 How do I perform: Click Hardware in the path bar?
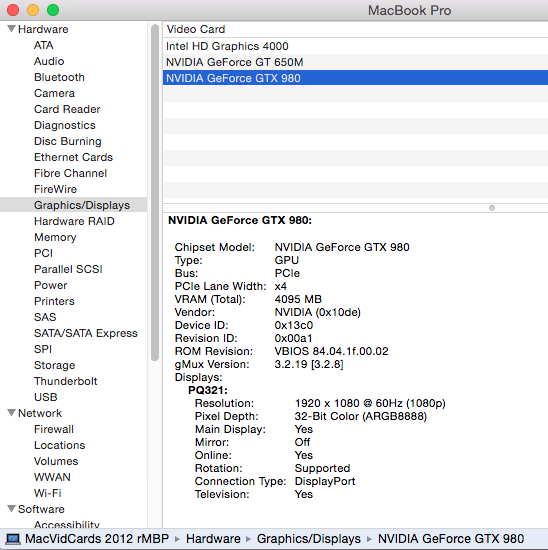213,539
